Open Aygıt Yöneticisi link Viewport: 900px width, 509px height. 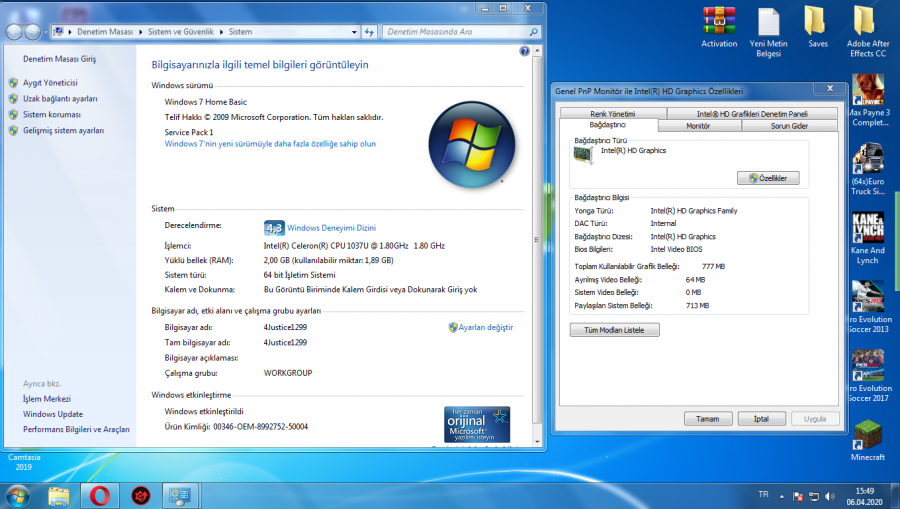click(50, 83)
